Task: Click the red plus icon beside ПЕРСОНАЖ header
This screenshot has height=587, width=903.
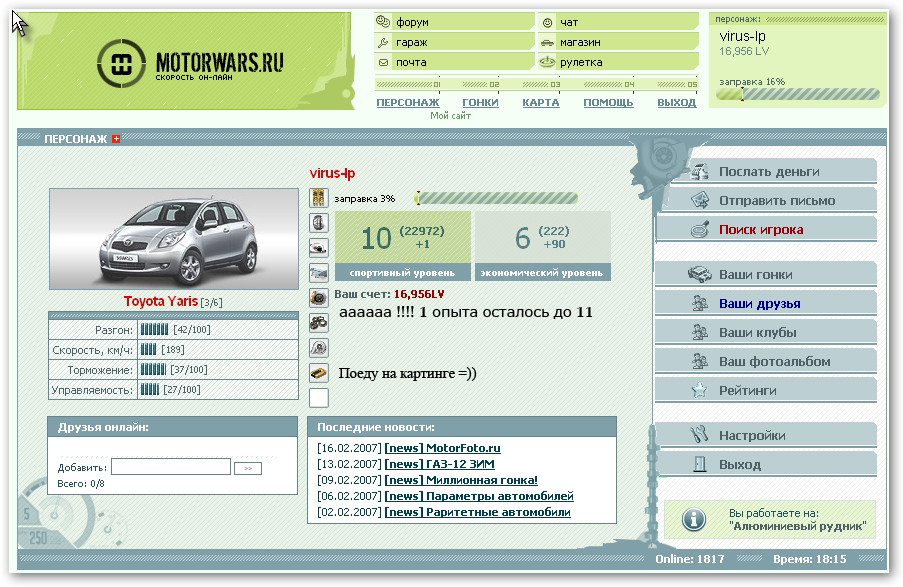Action: point(116,139)
